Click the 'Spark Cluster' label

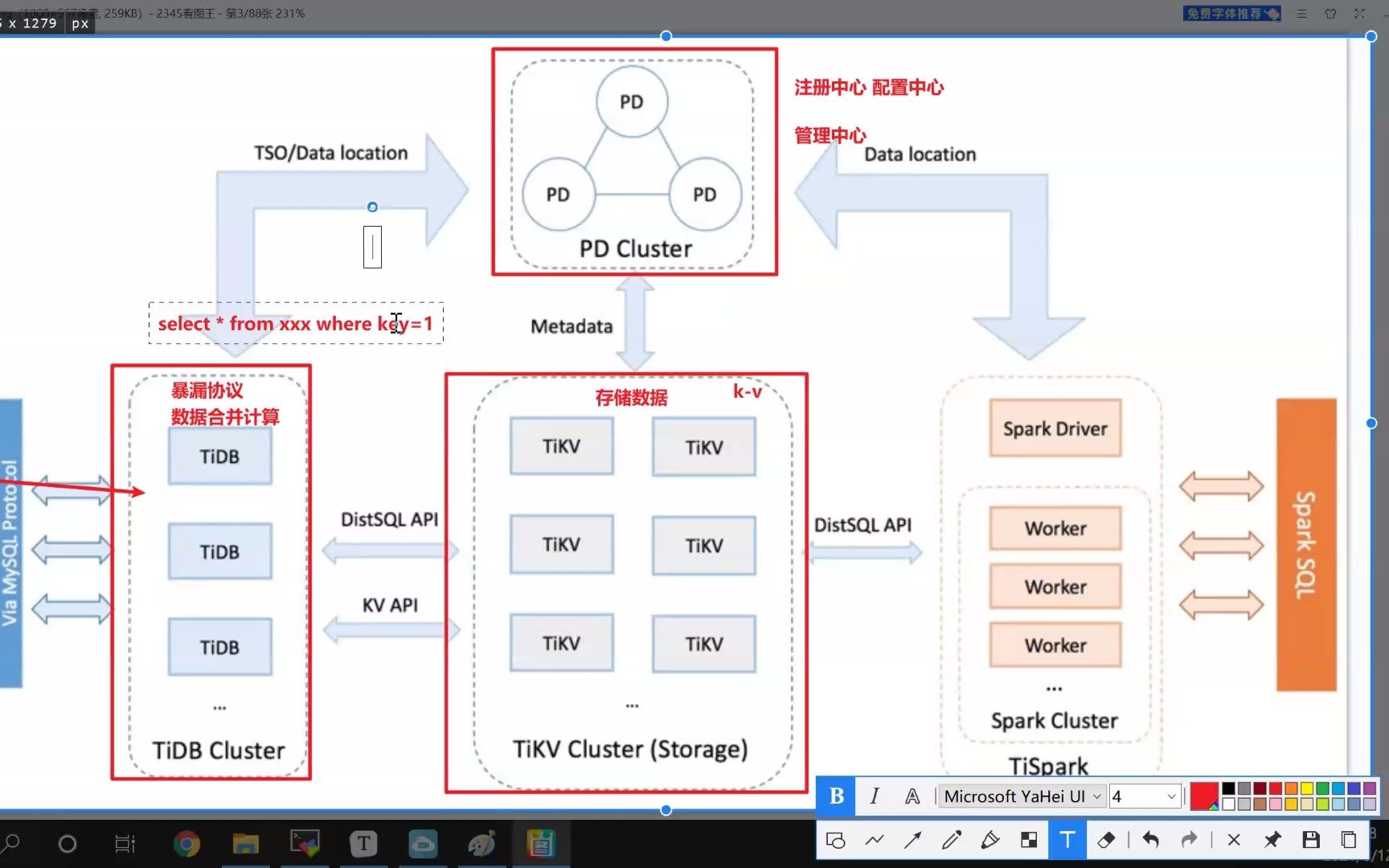tap(1054, 720)
